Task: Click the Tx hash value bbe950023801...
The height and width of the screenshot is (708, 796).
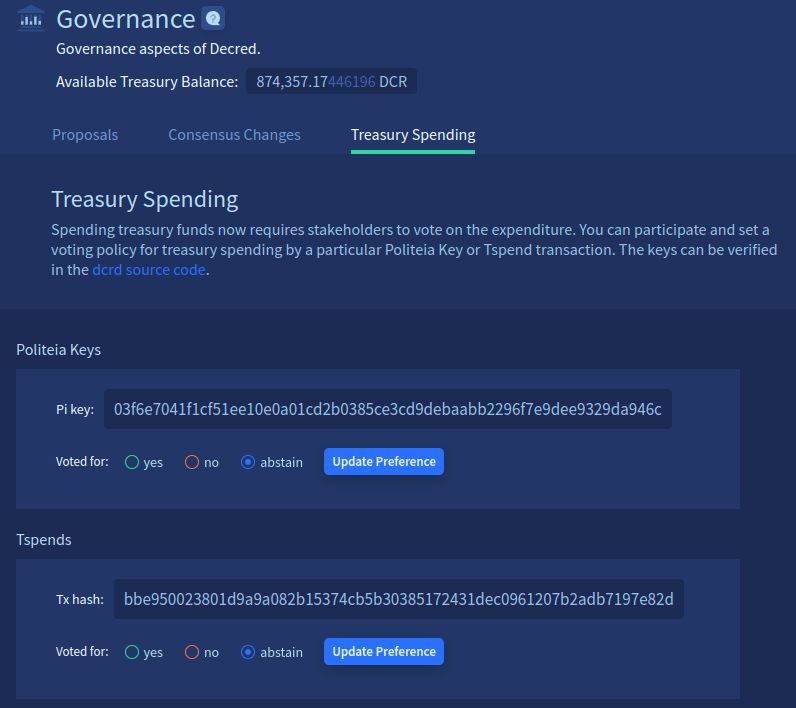Action: coord(399,599)
